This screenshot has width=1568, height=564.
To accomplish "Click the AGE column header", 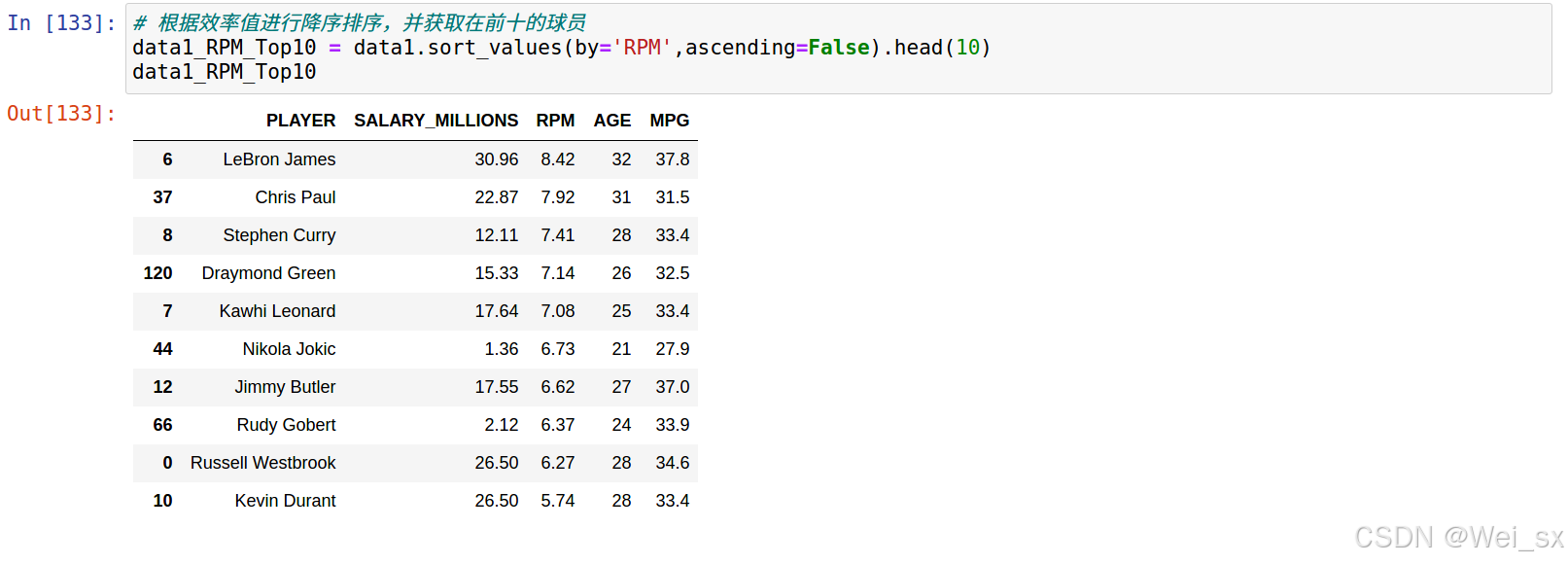I will (612, 121).
